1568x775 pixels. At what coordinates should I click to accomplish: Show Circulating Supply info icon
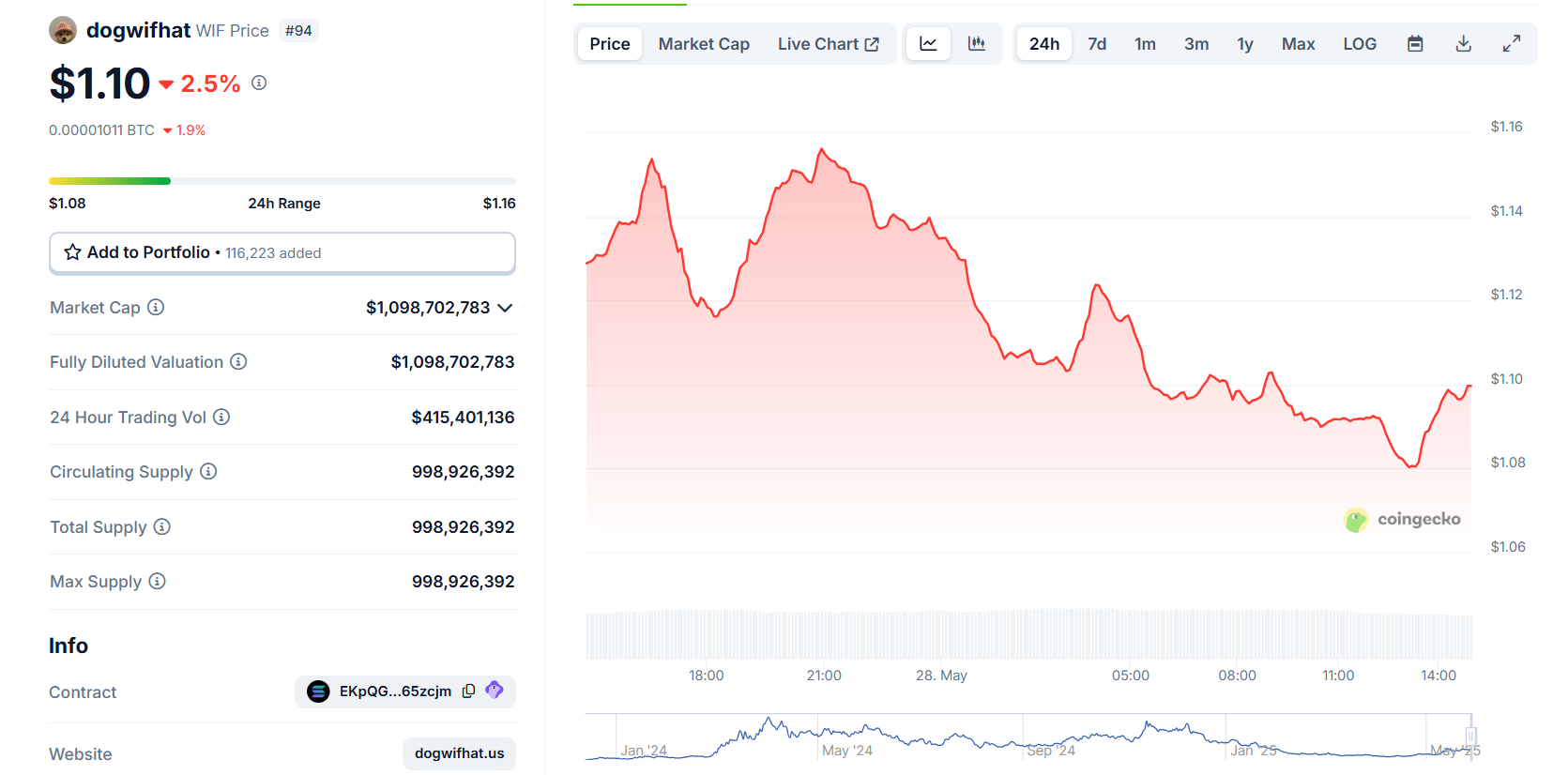point(208,471)
